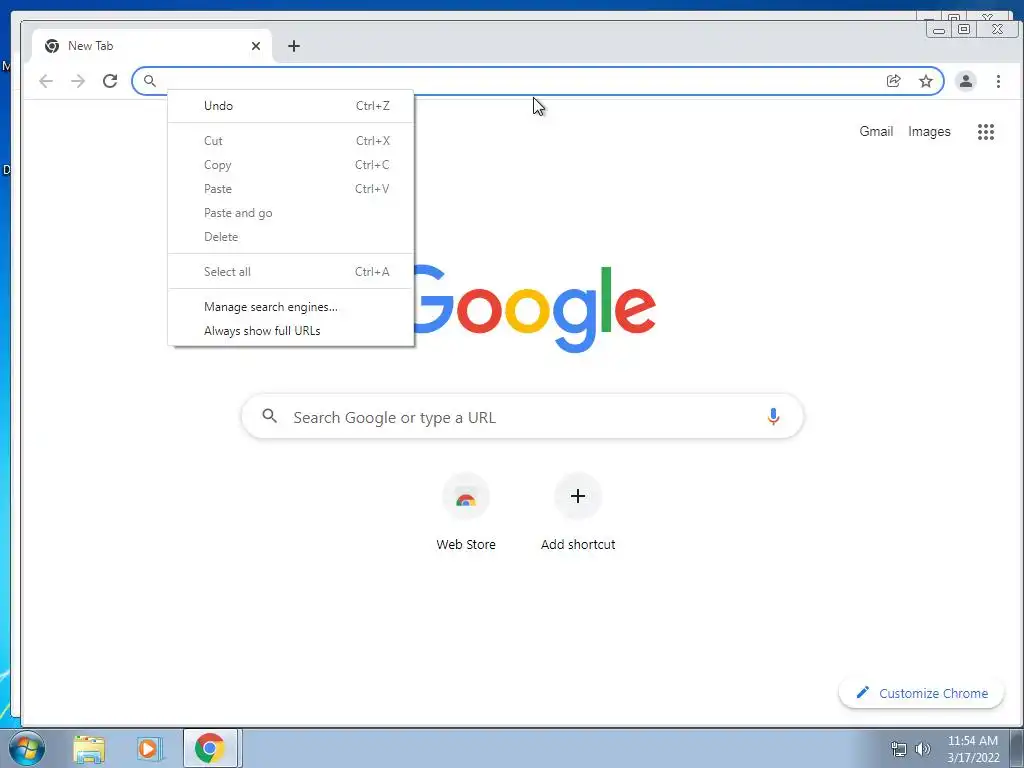The width and height of the screenshot is (1024, 768).
Task: Select Copy in the context menu
Action: [x=291, y=165]
